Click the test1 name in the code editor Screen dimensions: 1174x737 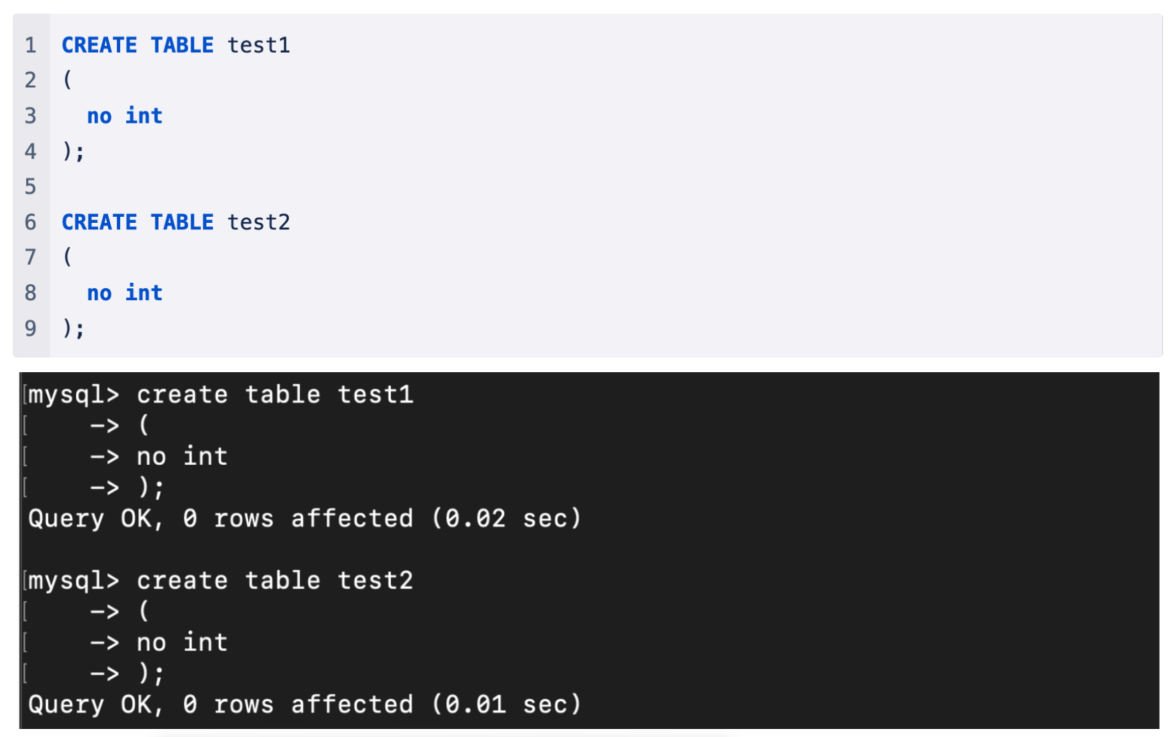point(258,45)
